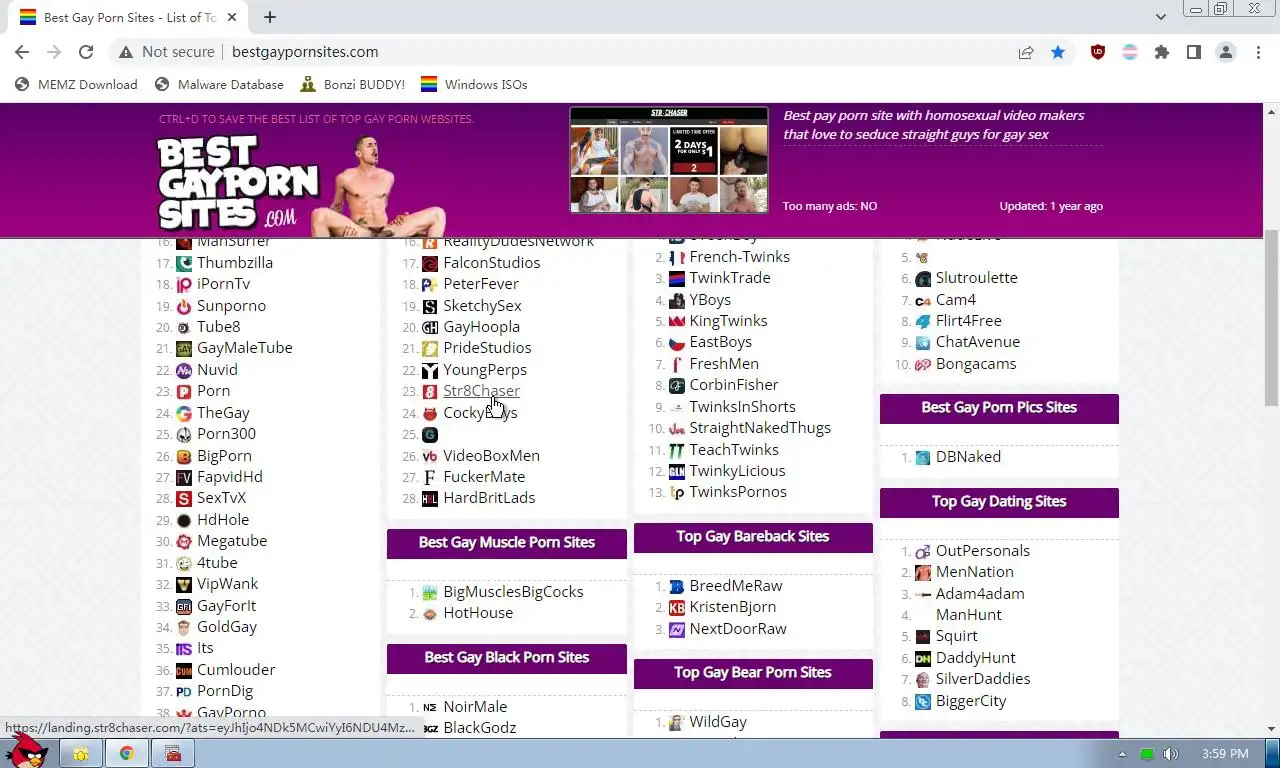Open the PrideStudios link
The height and width of the screenshot is (768, 1280).
click(x=487, y=348)
